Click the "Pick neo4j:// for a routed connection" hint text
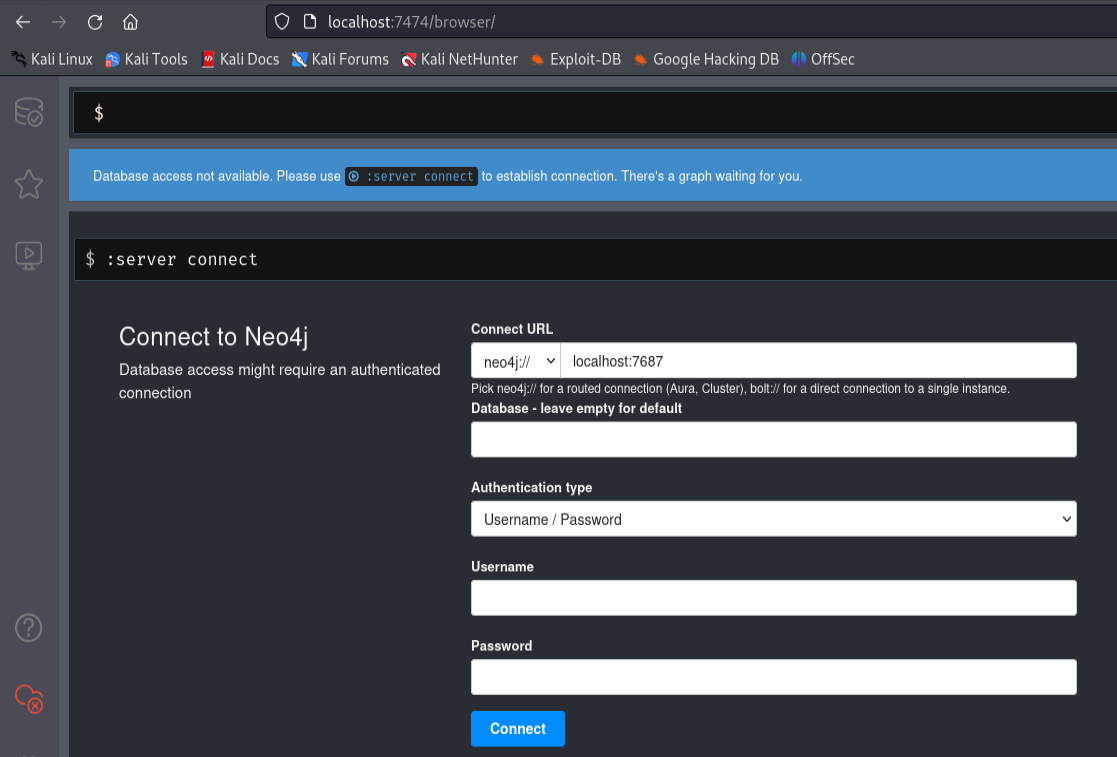 [740, 389]
